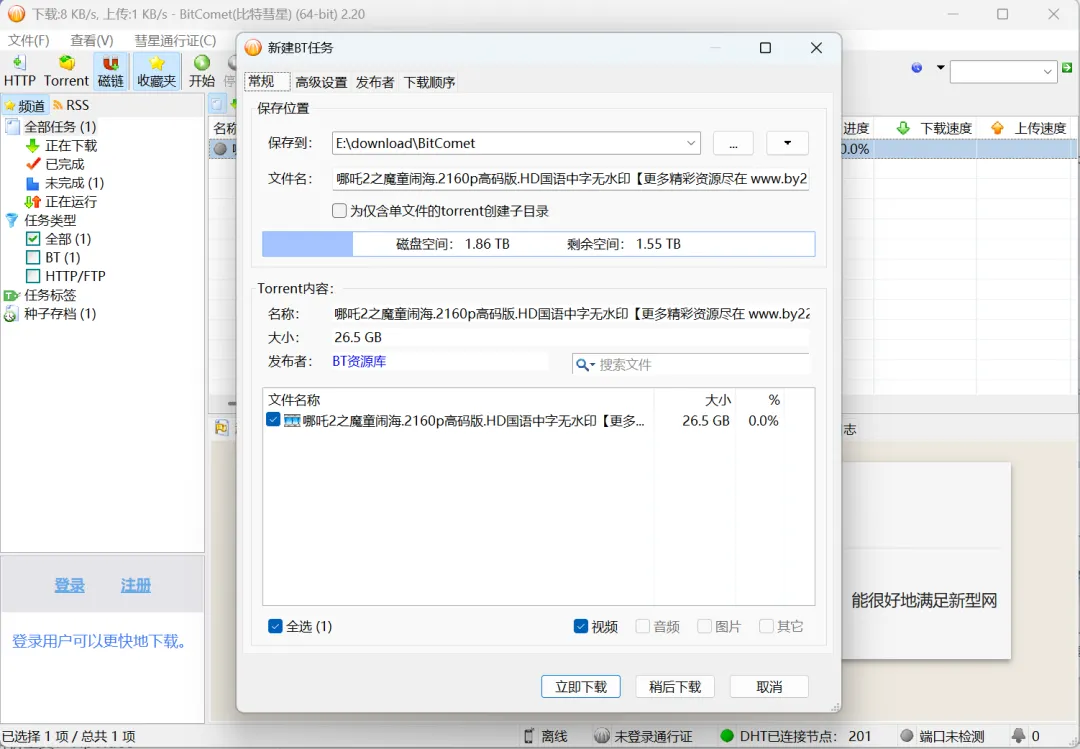Image resolution: width=1080 pixels, height=749 pixels.
Task: Open the 文件(F) menu
Action: coord(28,41)
